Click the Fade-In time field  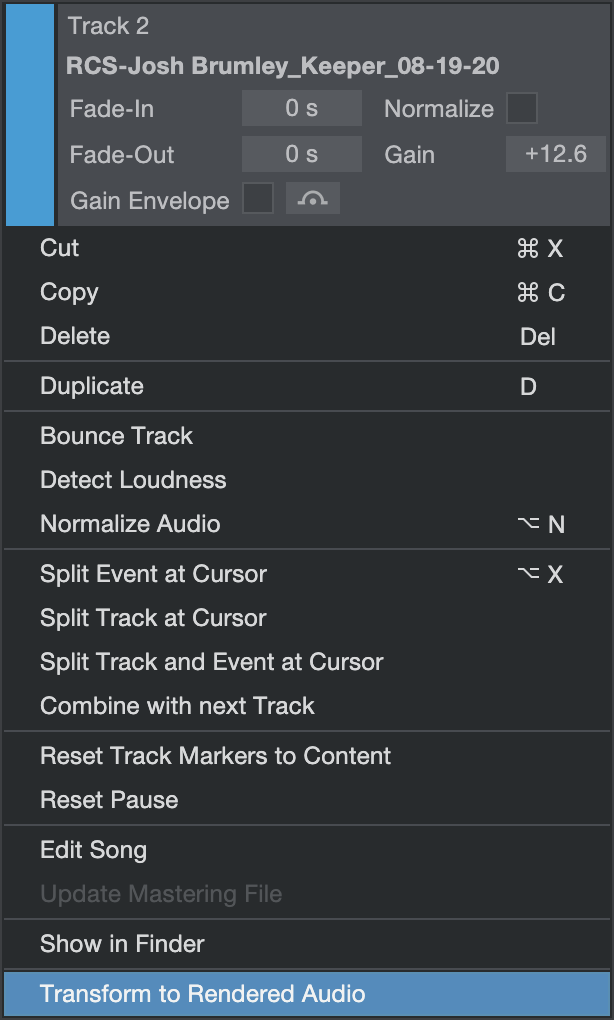pyautogui.click(x=301, y=108)
